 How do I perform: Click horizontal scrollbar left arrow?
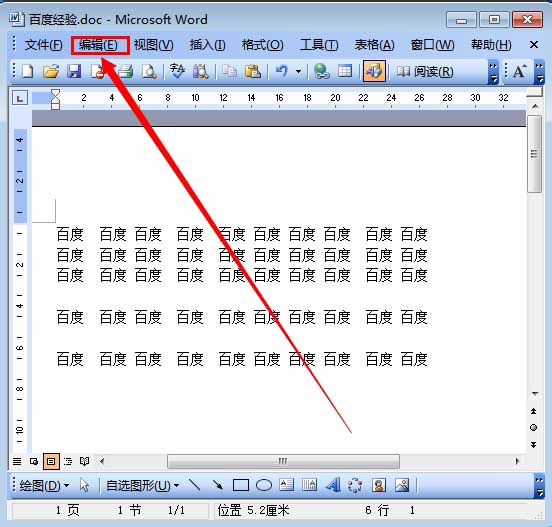[x=102, y=461]
